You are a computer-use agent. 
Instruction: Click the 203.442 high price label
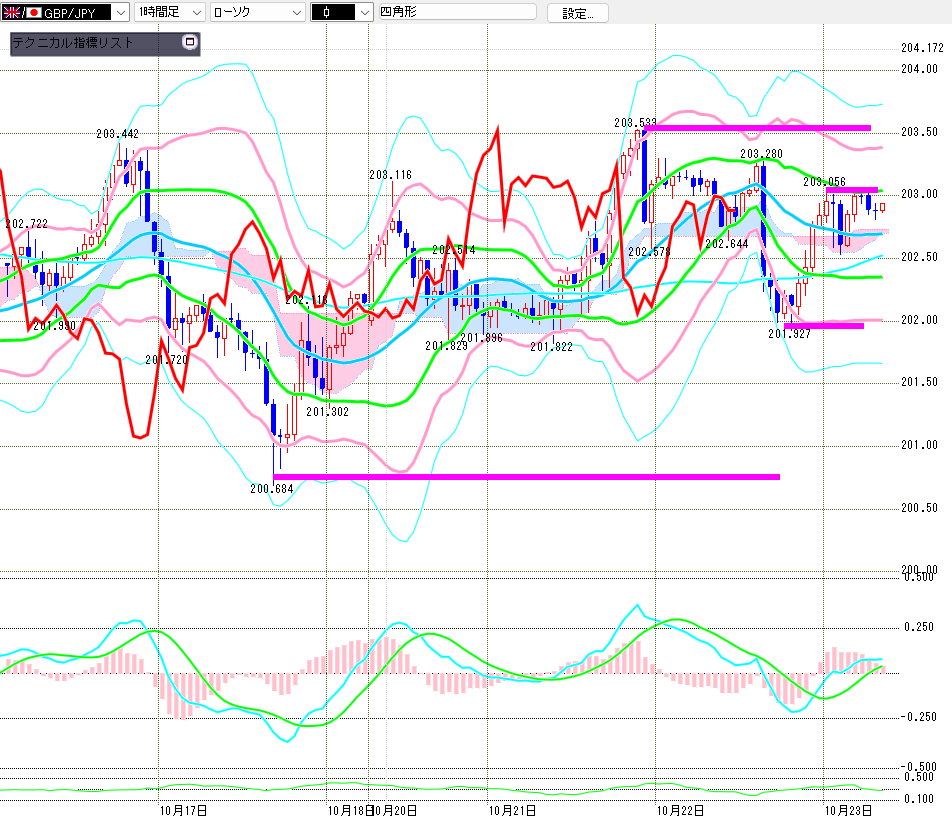coord(117,134)
